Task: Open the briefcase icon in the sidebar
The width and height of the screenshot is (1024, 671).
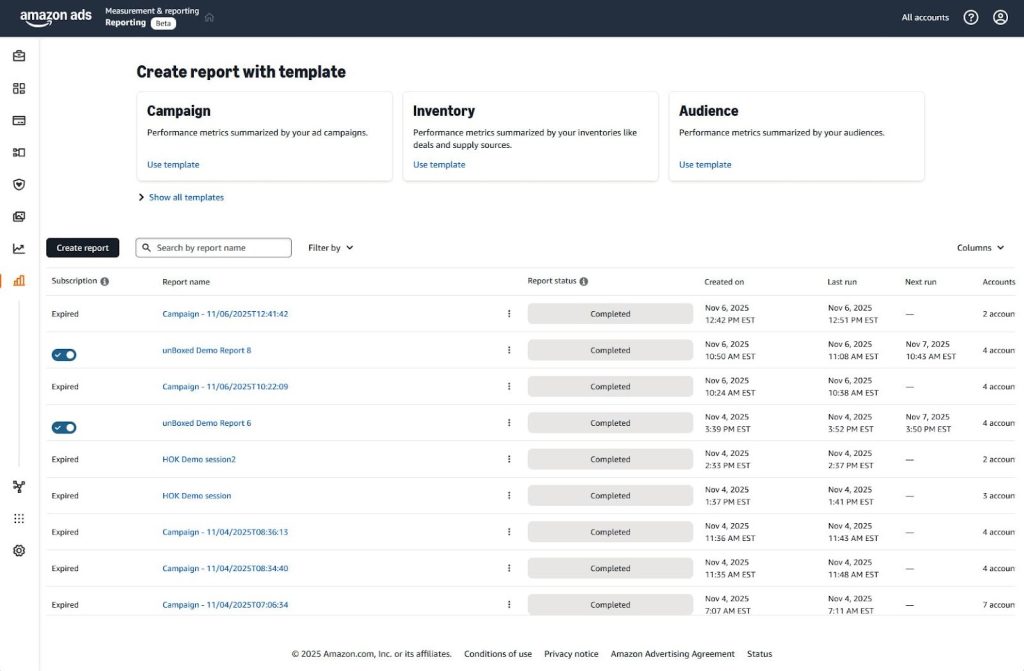Action: 19,56
